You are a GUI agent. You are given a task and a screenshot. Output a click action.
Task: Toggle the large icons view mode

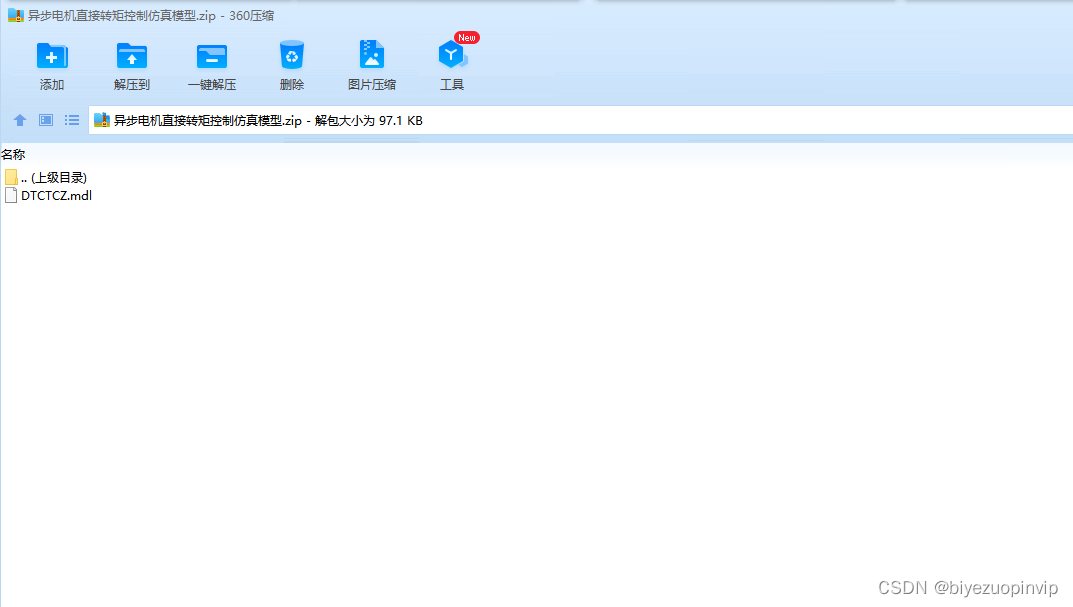click(45, 120)
